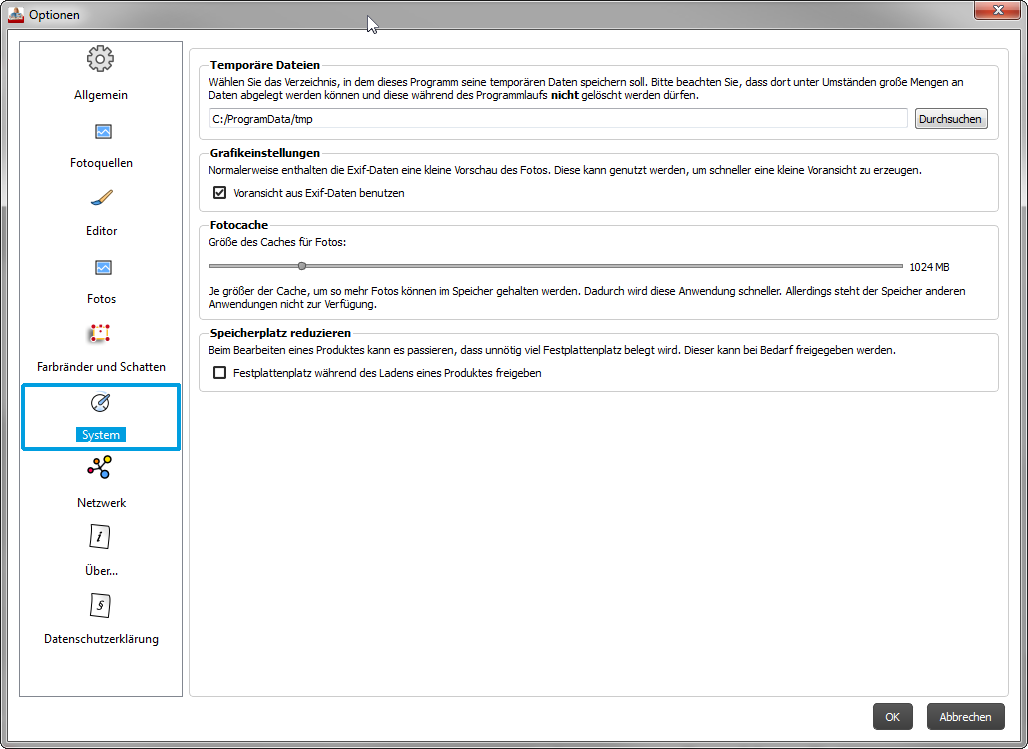This screenshot has width=1028, height=749.
Task: Click the Temporäre Dateien group heading
Action: [x=265, y=65]
